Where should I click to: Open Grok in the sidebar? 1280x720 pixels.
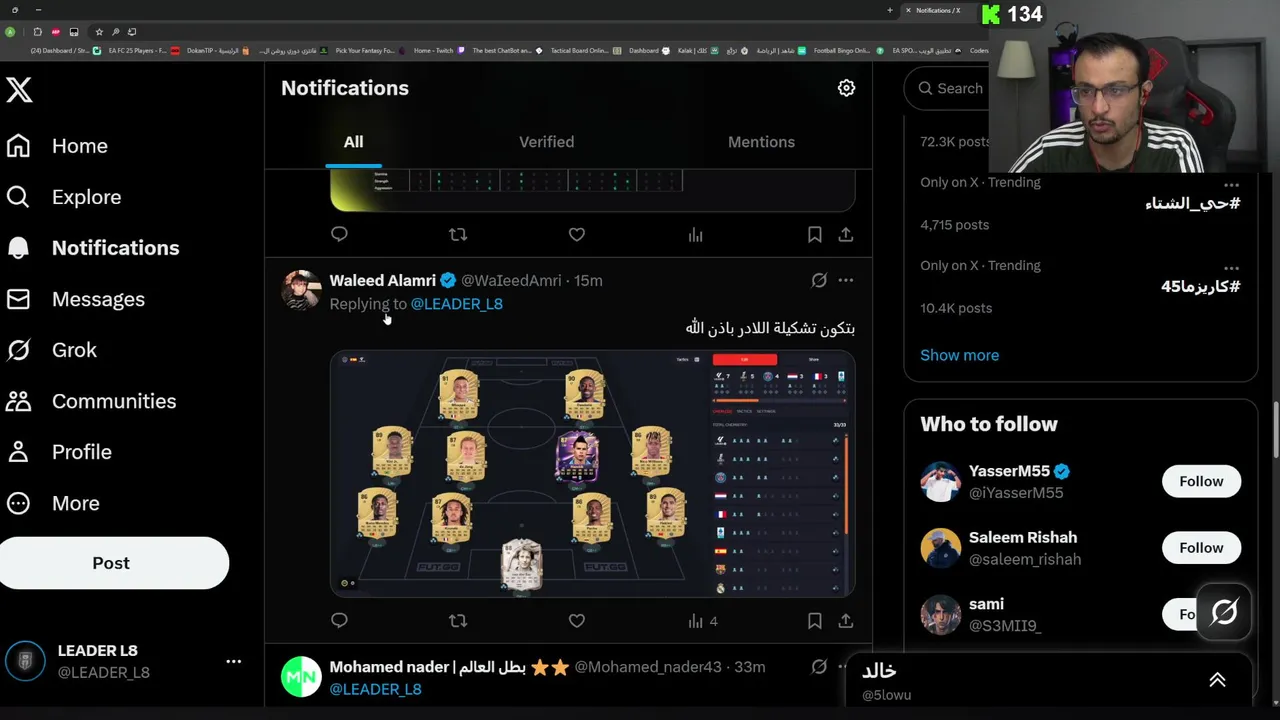51,350
